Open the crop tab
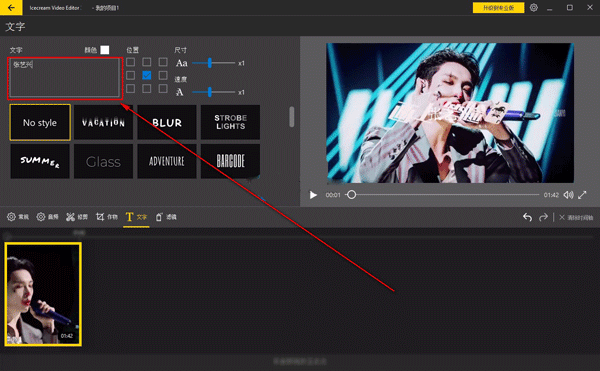Screen dimensions: 600x371 click(x=107, y=217)
